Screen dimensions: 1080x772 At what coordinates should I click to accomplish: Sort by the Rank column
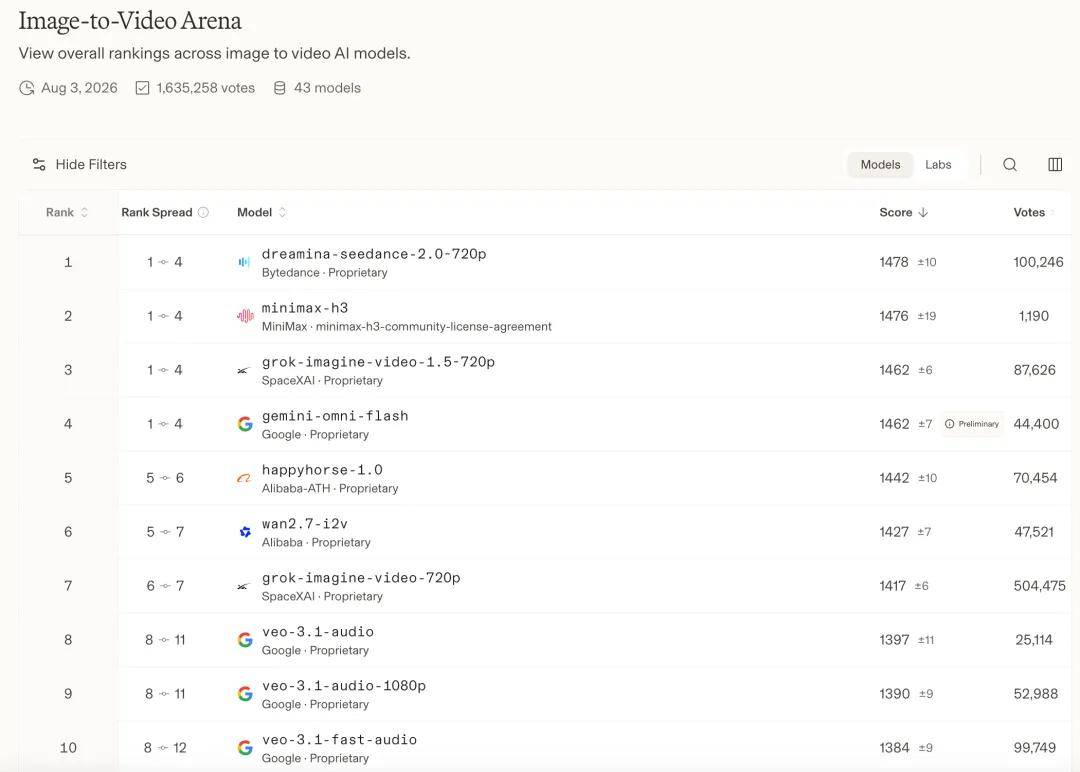click(67, 212)
